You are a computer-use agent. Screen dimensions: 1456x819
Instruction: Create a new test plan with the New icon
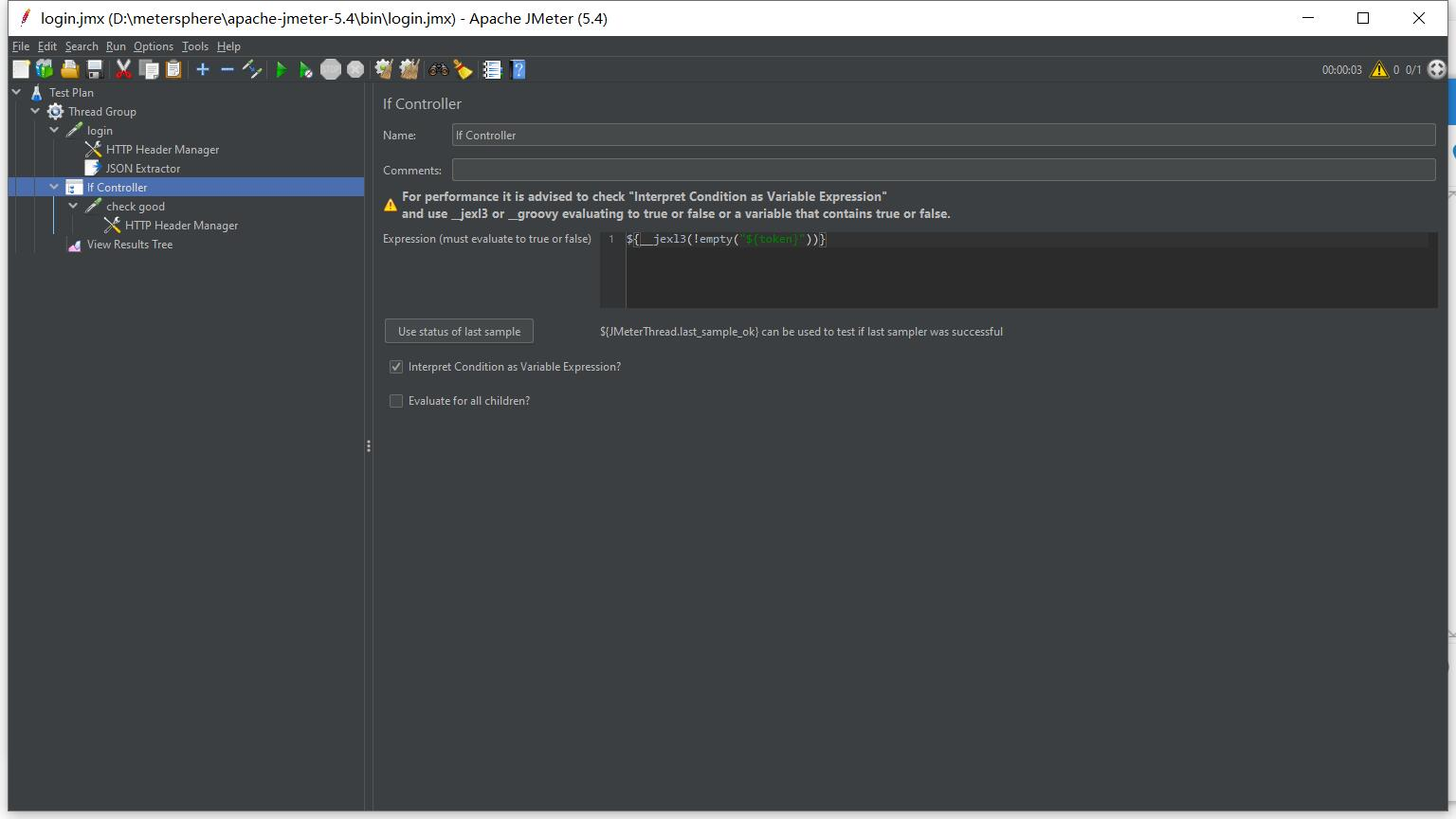21,69
